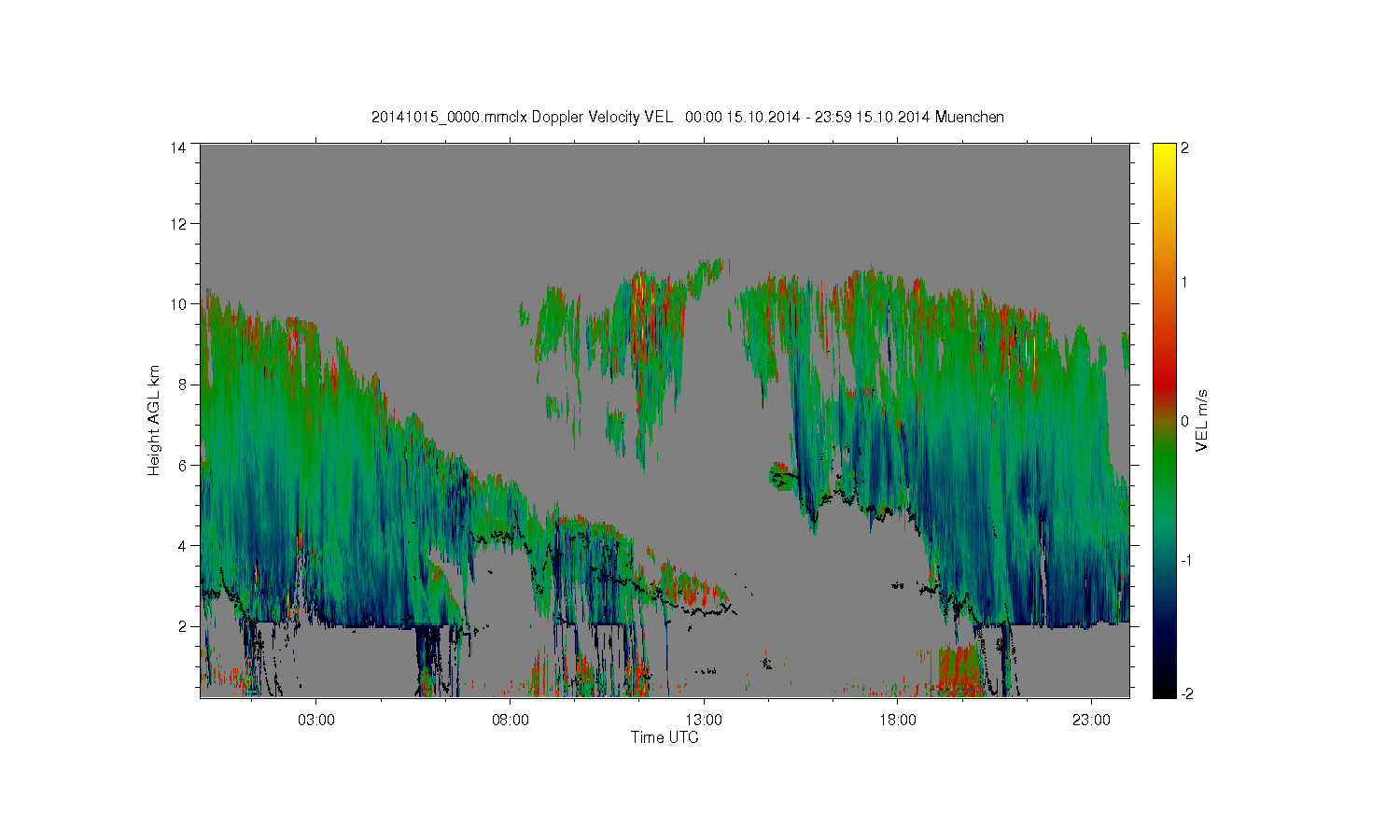Click the 14 km height tick label
The height and width of the screenshot is (840, 1400).
click(x=178, y=147)
